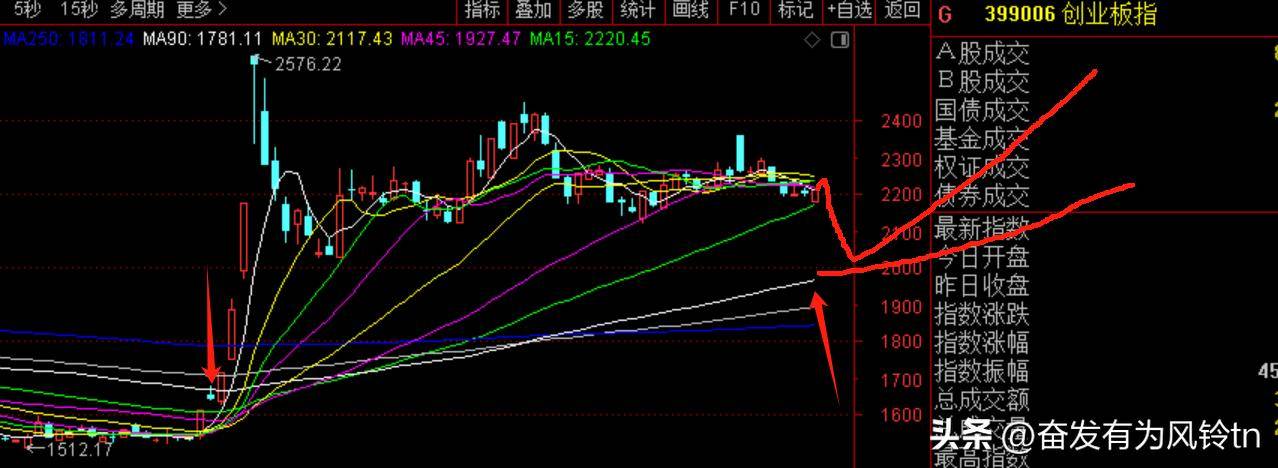The image size is (1278, 468).
Task: Click the 1900 price axis label
Action: pos(901,307)
